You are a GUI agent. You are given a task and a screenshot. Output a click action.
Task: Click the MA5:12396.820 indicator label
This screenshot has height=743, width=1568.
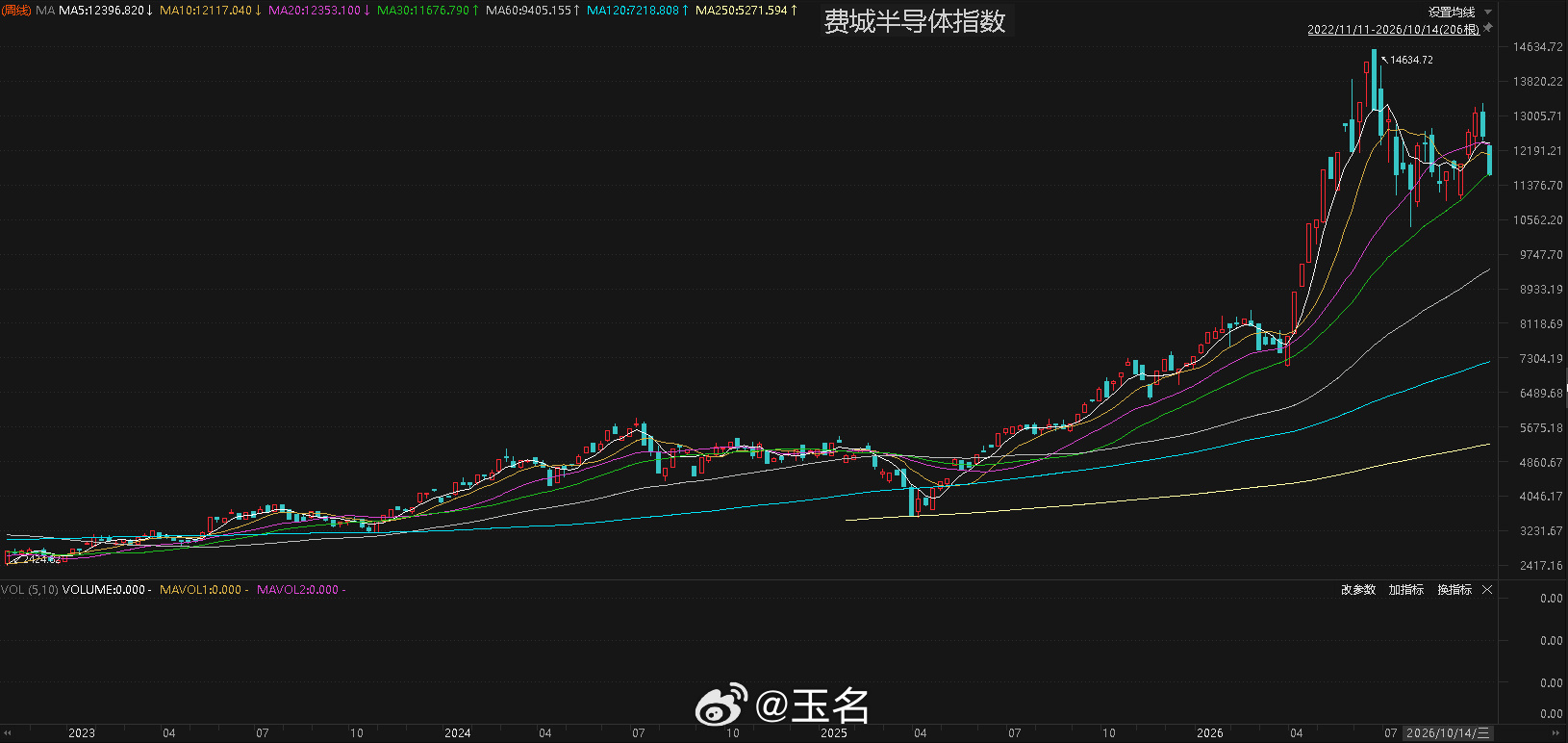[106, 11]
